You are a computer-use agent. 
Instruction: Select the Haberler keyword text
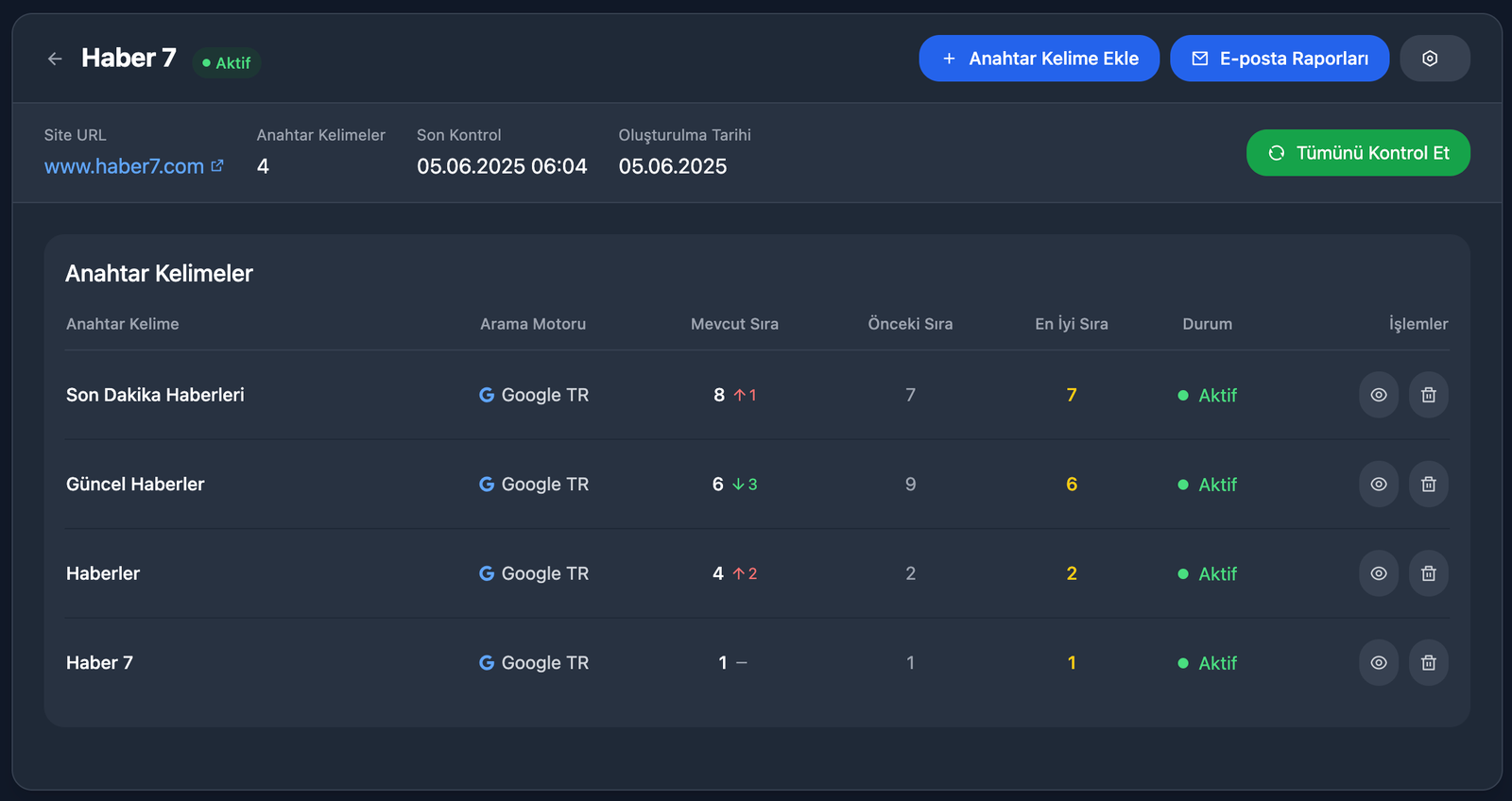tap(103, 573)
